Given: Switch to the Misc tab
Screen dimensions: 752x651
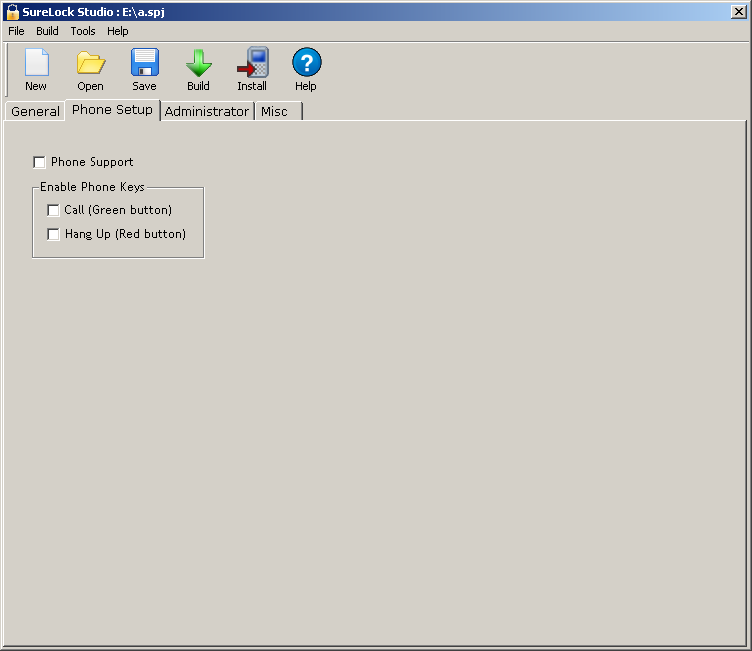Looking at the screenshot, I should click(x=279, y=111).
